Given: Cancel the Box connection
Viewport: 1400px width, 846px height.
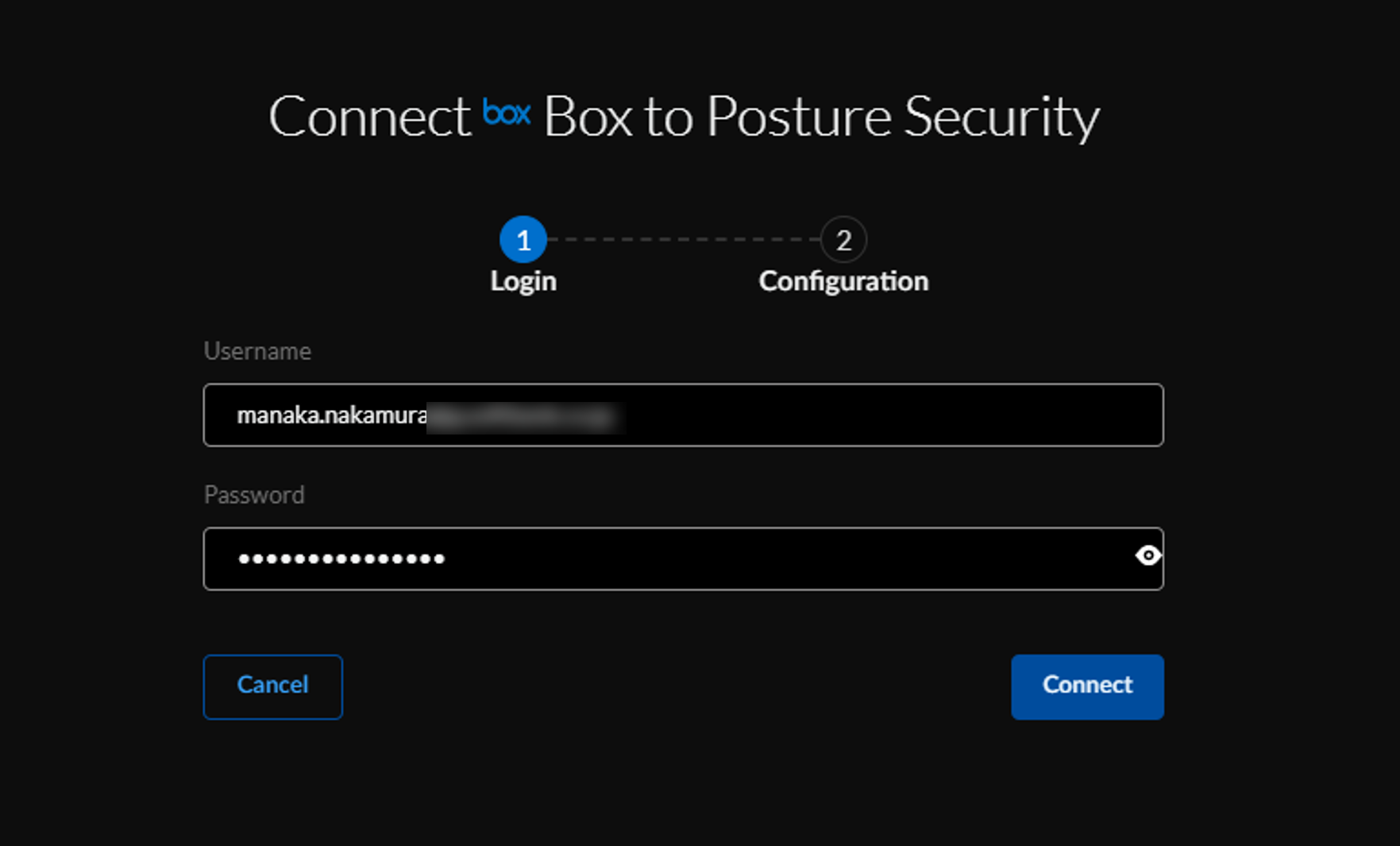Looking at the screenshot, I should pyautogui.click(x=273, y=687).
